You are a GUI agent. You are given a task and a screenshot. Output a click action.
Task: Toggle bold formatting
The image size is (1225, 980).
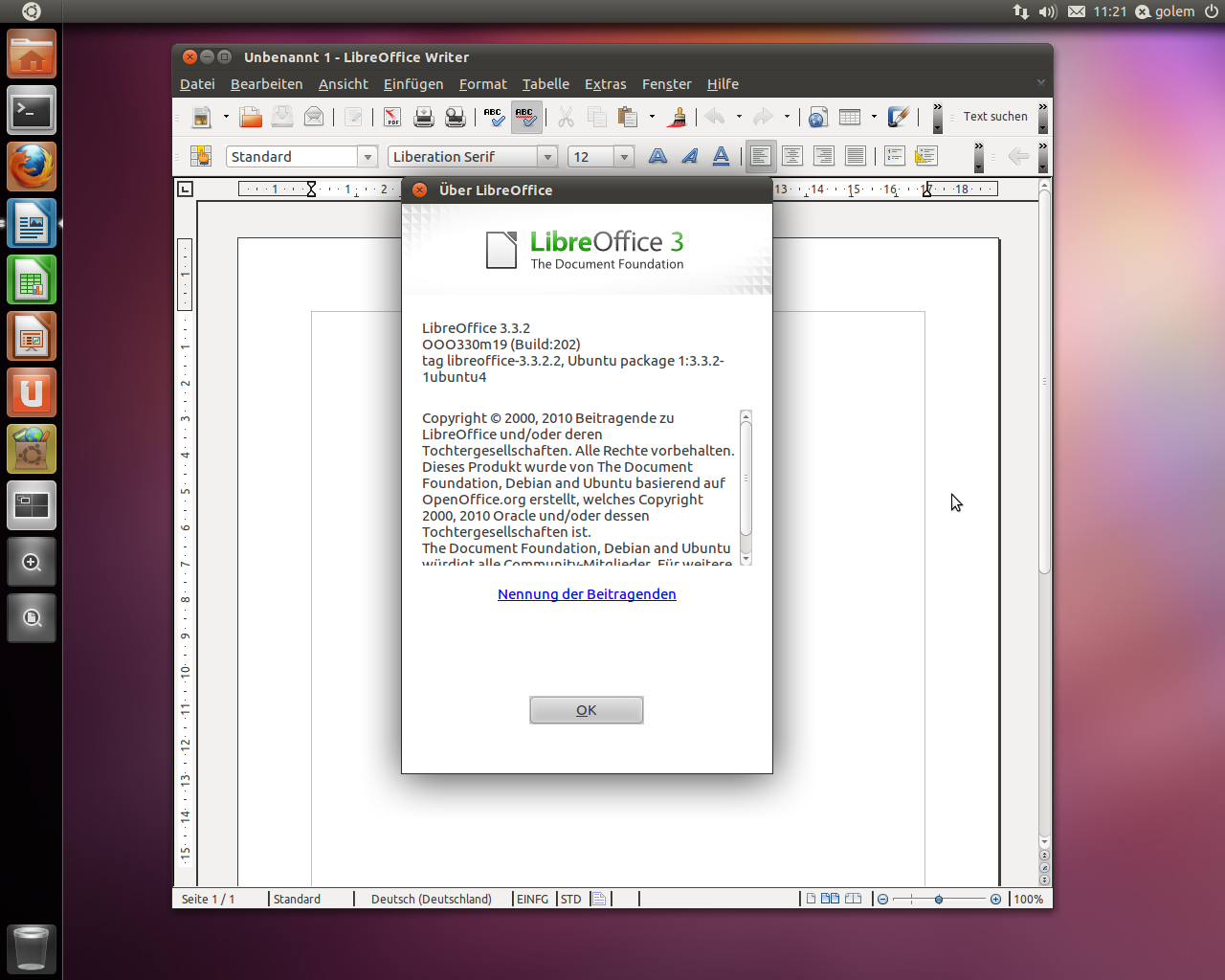[x=657, y=156]
